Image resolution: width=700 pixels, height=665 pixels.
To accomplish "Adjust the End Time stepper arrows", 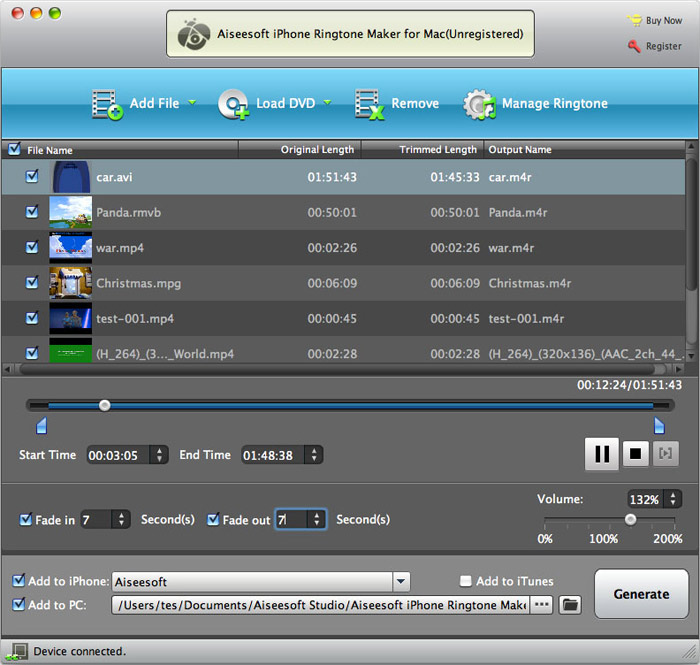I will coord(314,455).
